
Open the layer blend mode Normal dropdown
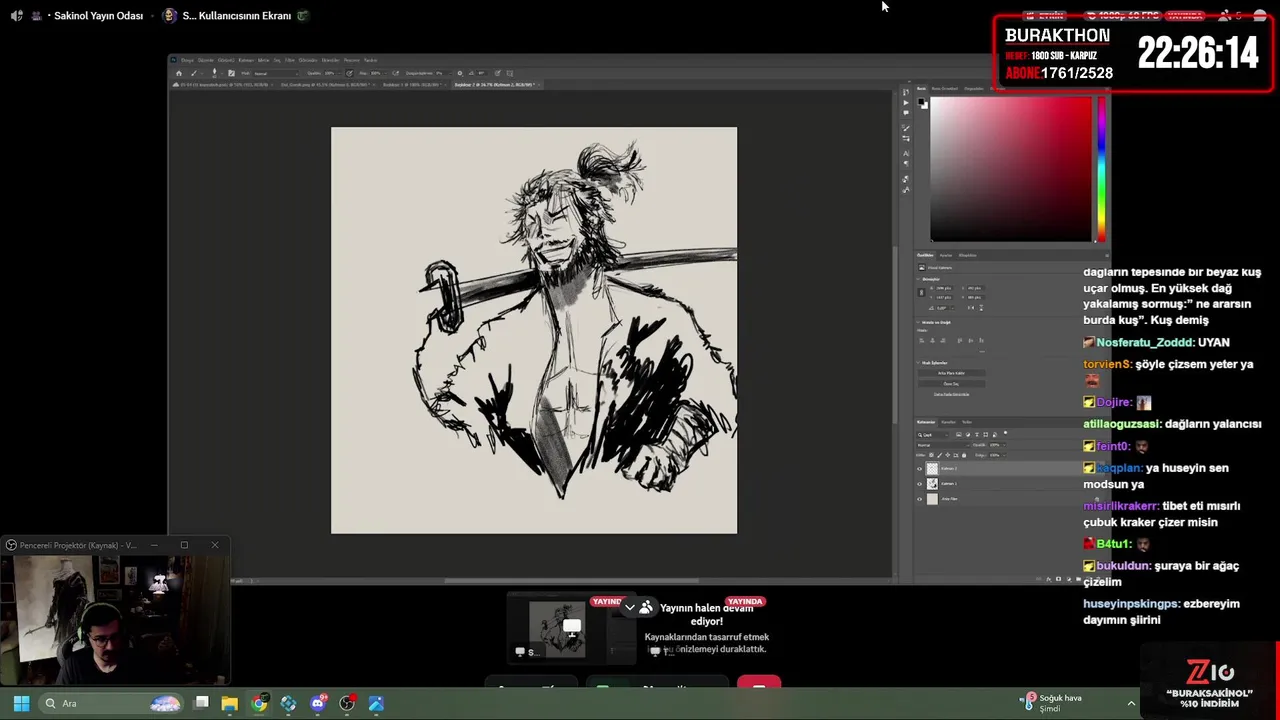click(944, 445)
